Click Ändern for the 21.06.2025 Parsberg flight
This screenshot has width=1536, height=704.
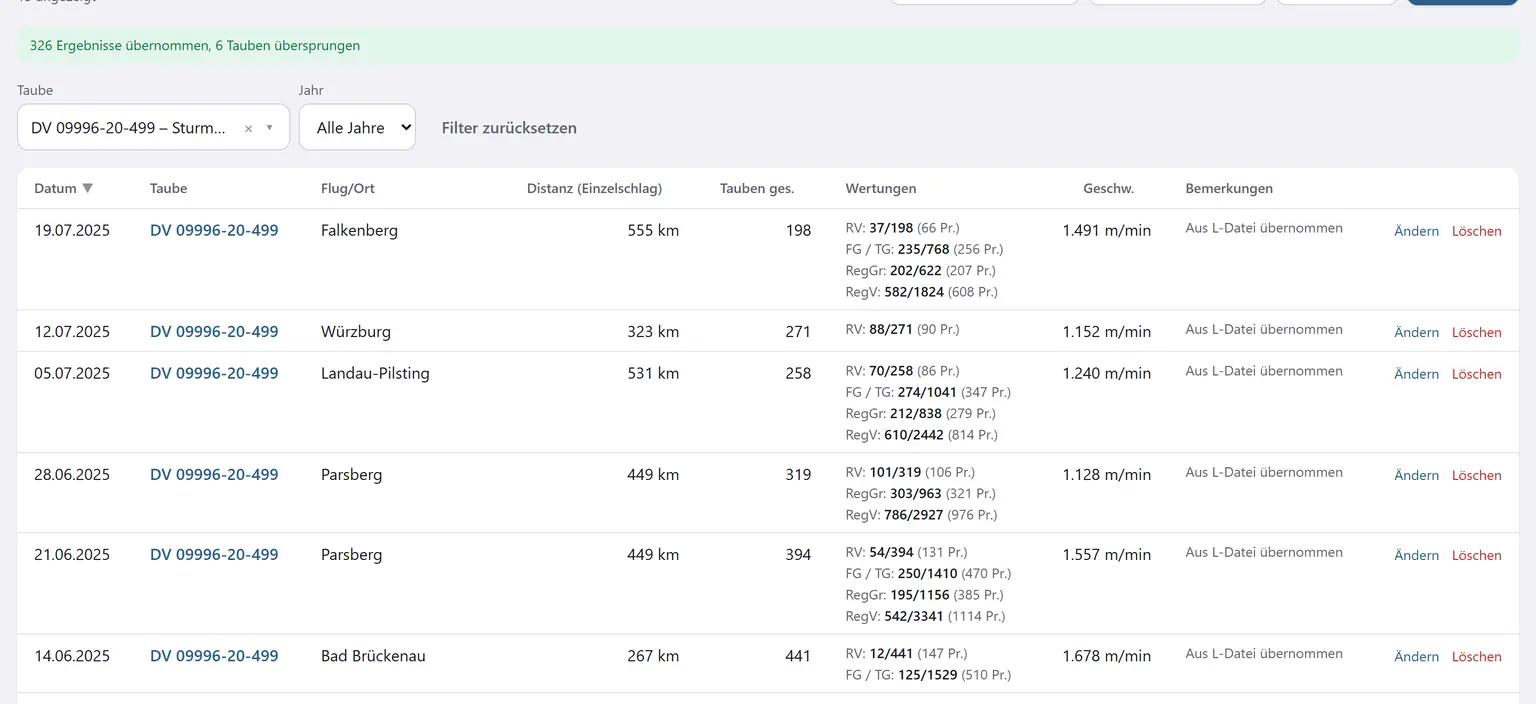(x=1417, y=555)
